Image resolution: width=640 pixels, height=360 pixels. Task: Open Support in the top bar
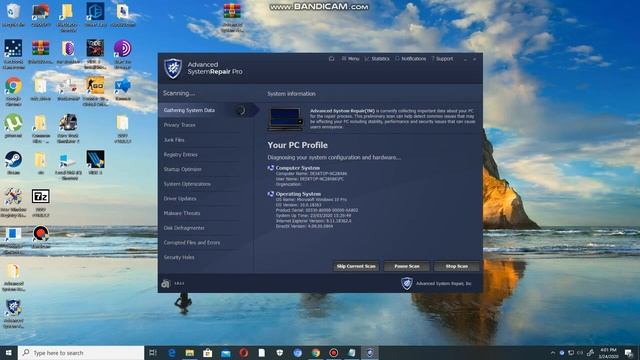click(442, 59)
